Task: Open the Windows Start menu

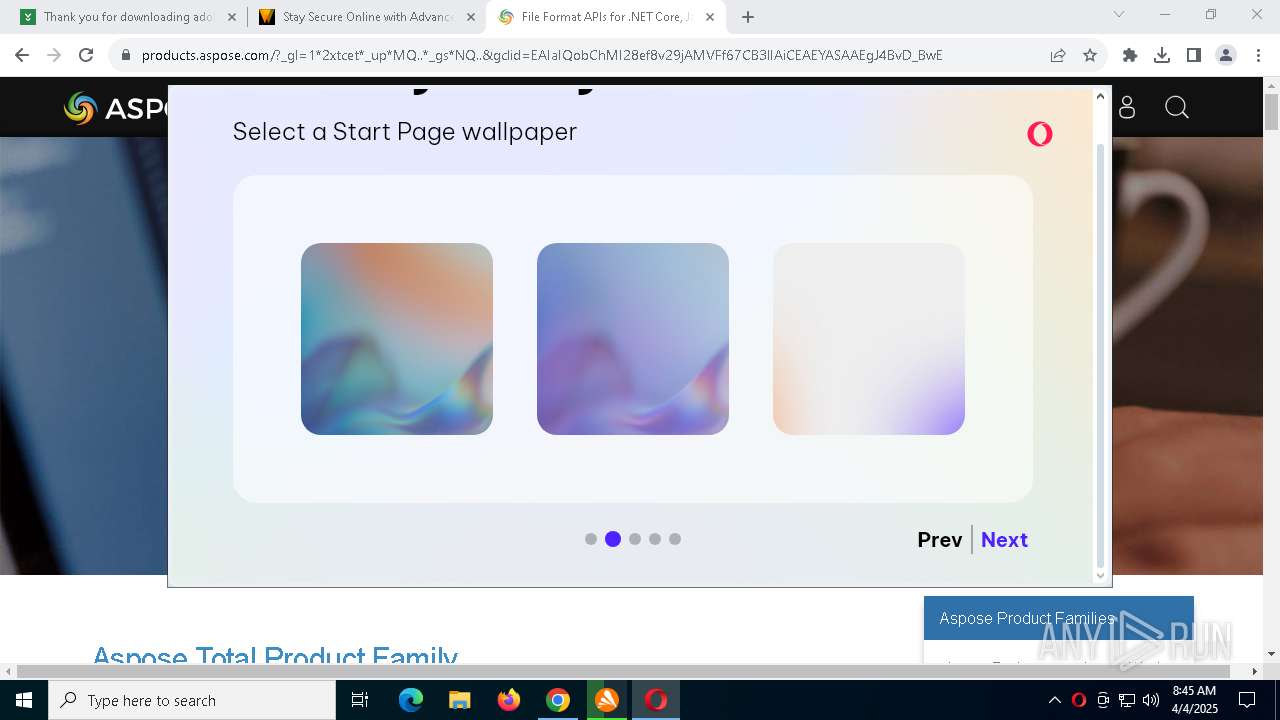Action: [24, 700]
